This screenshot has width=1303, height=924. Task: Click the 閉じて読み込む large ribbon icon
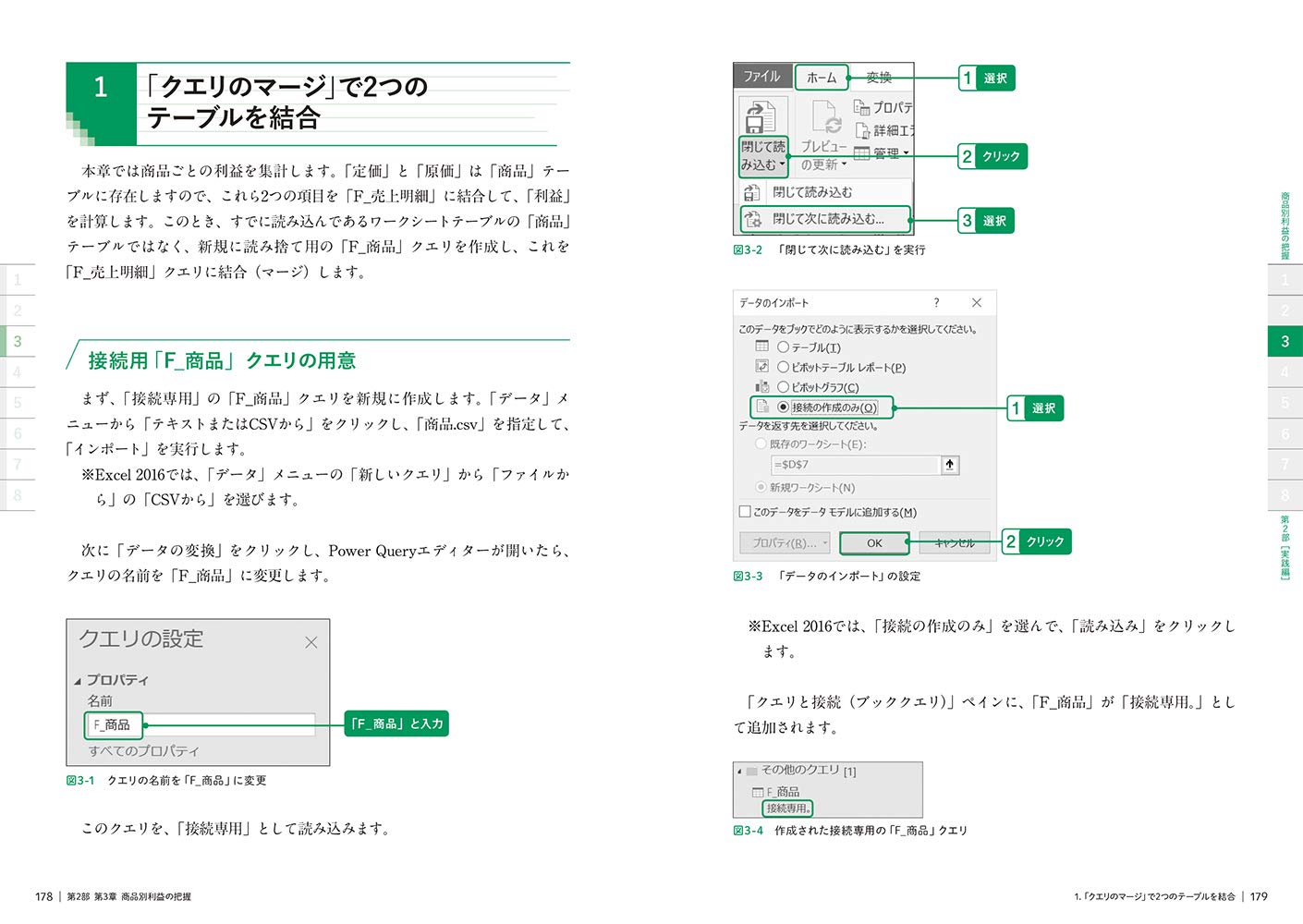[761, 117]
